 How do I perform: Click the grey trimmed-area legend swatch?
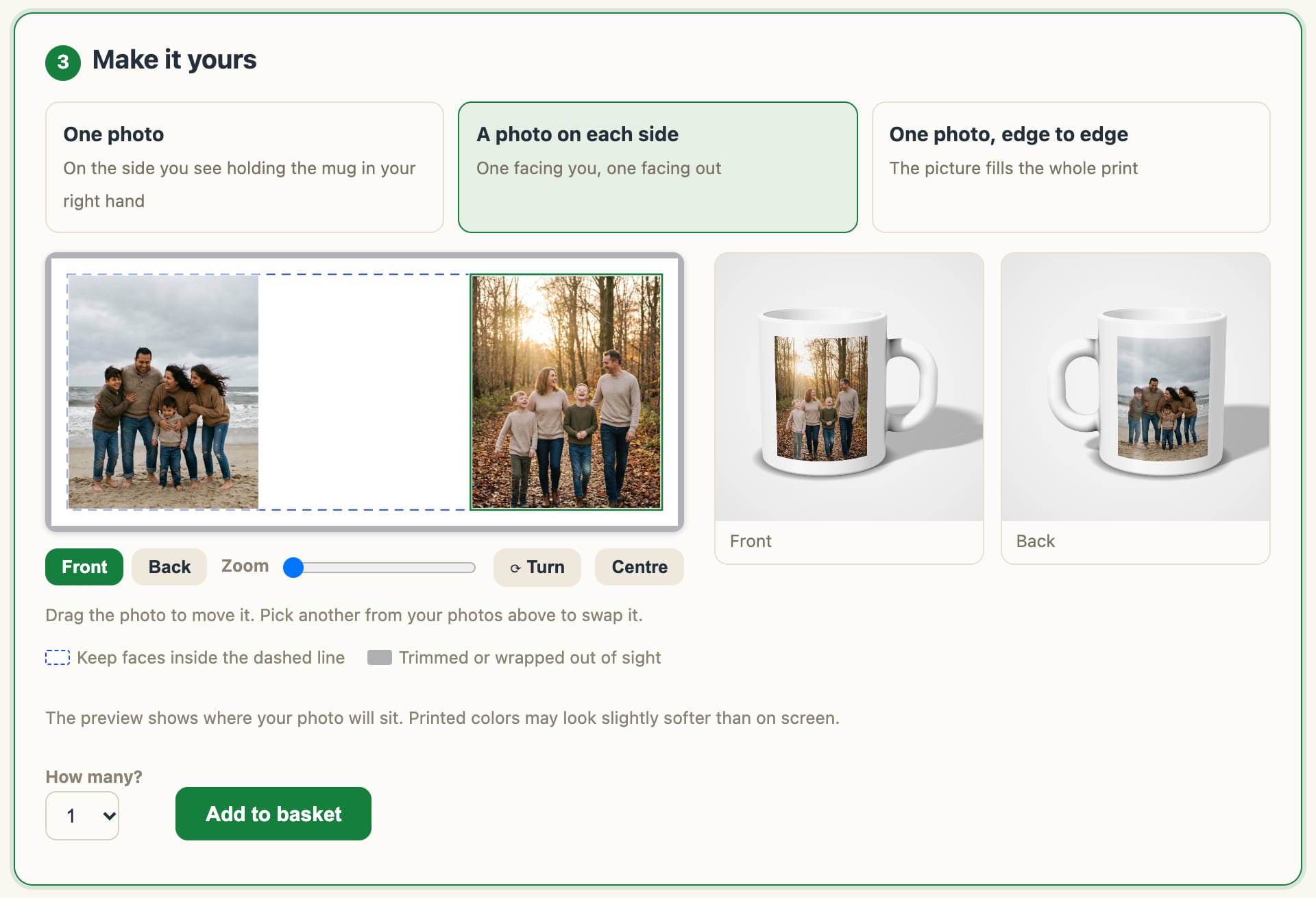coord(380,657)
